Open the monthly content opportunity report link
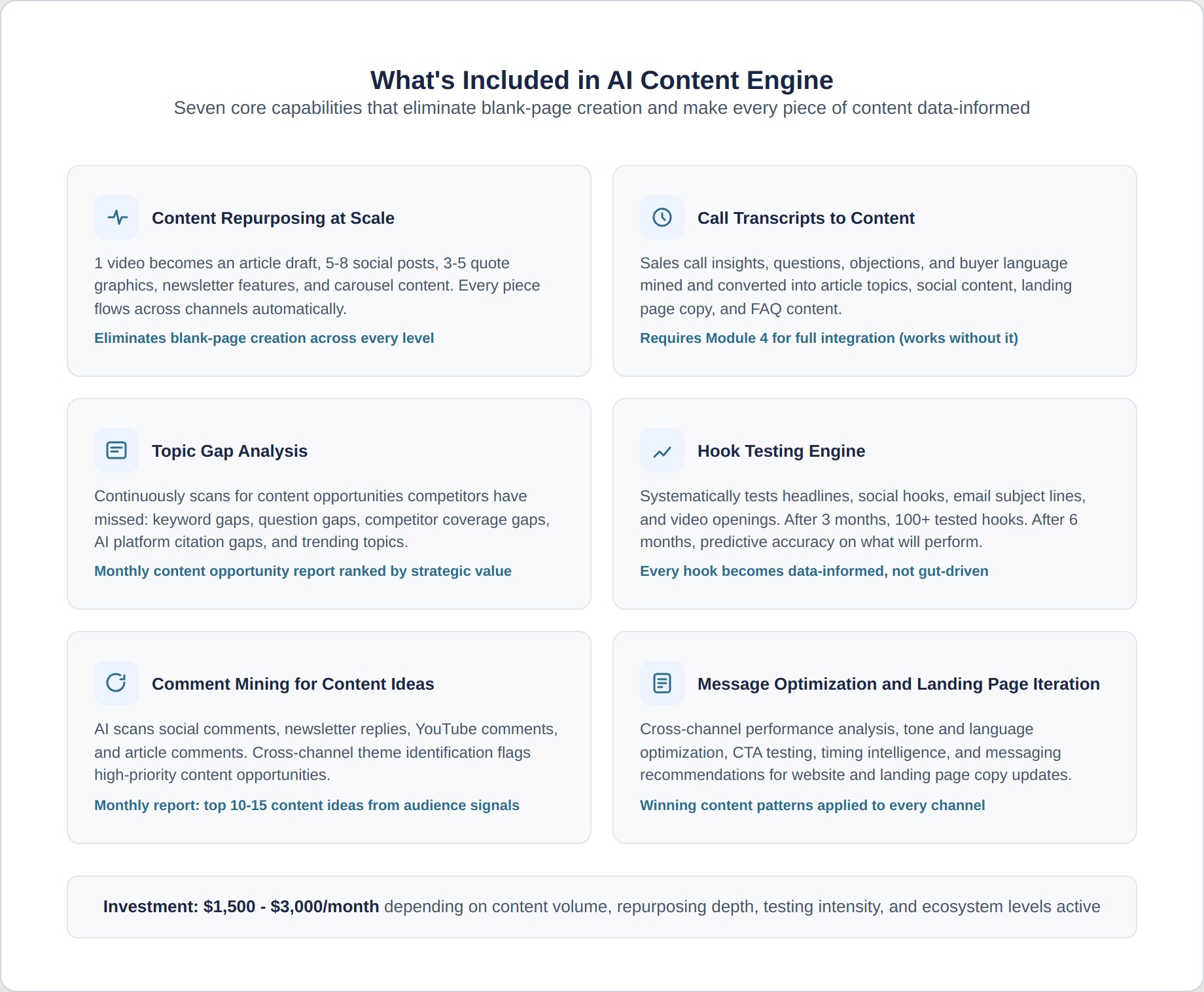The image size is (1204, 992). [302, 571]
